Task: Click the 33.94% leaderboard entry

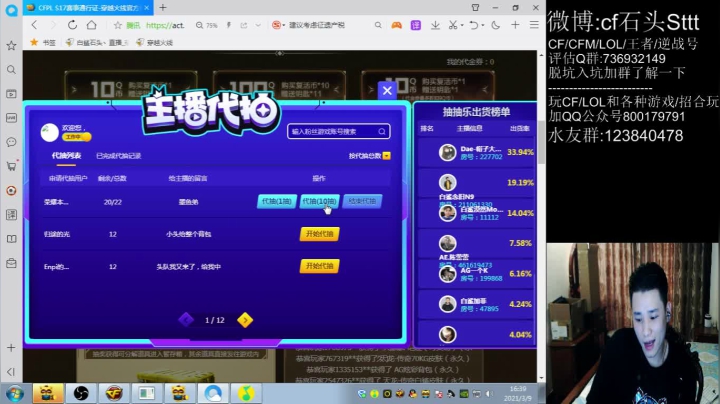Action: (x=476, y=152)
